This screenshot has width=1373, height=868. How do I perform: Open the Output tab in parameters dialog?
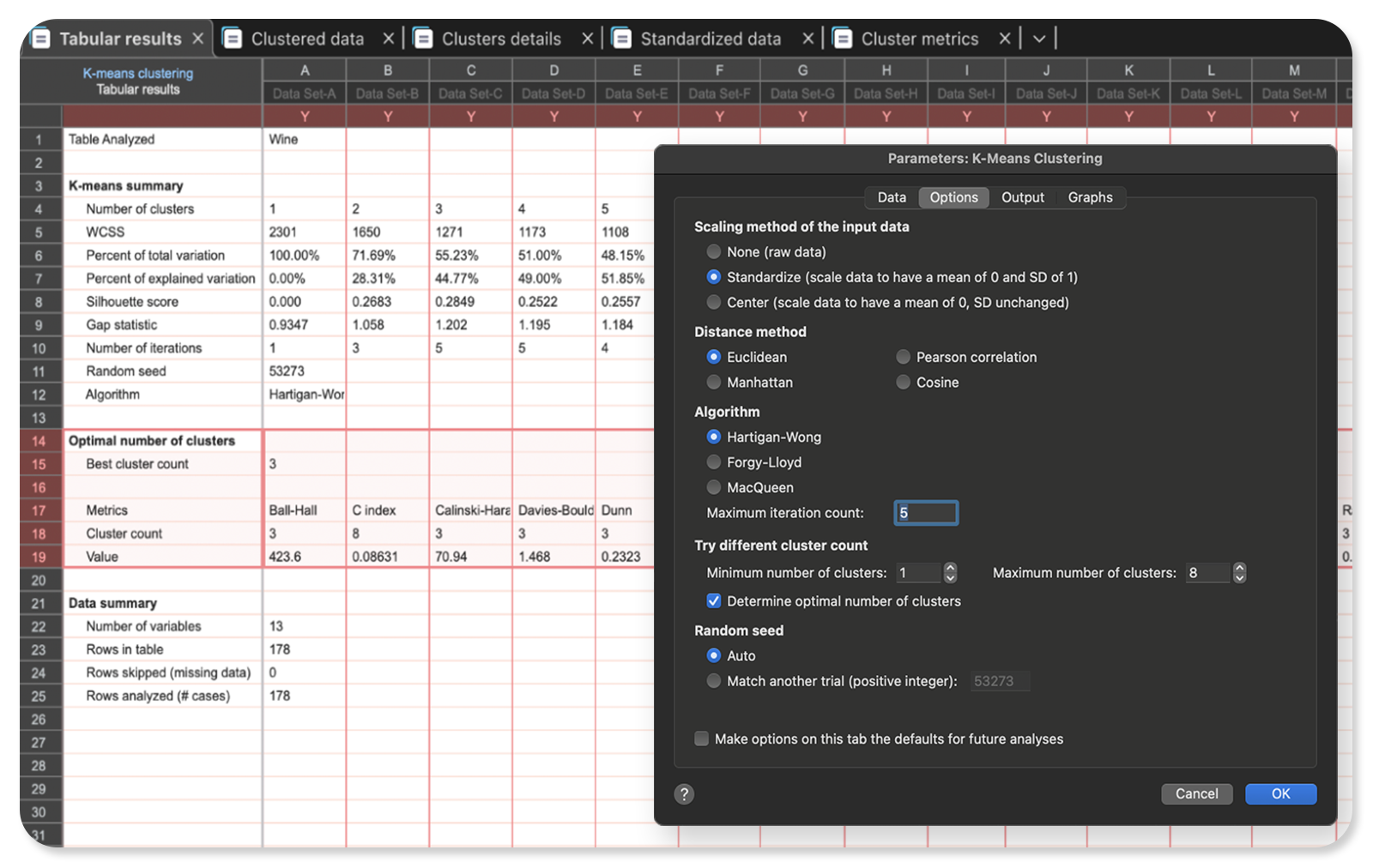1023,197
